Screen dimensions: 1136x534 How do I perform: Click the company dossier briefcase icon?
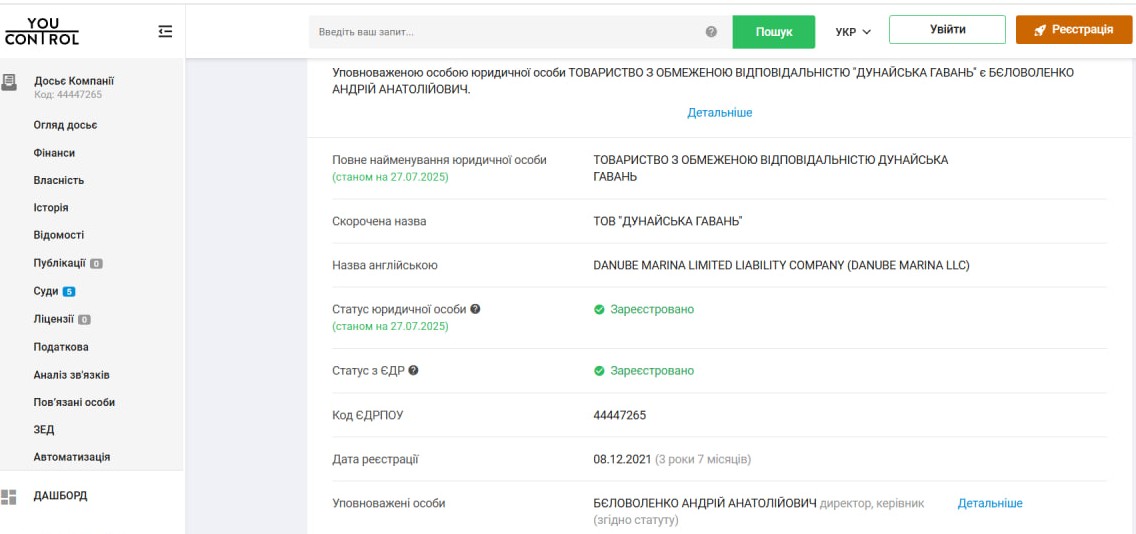[x=9, y=81]
